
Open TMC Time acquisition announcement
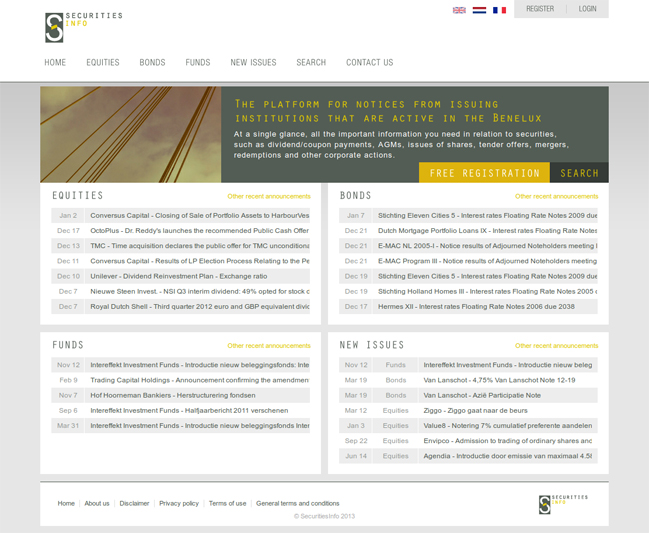click(180, 246)
